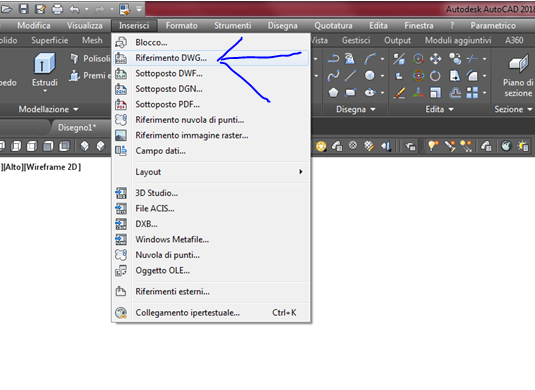
Task: Open the Arc tool flyout arrow
Action: click(382, 59)
